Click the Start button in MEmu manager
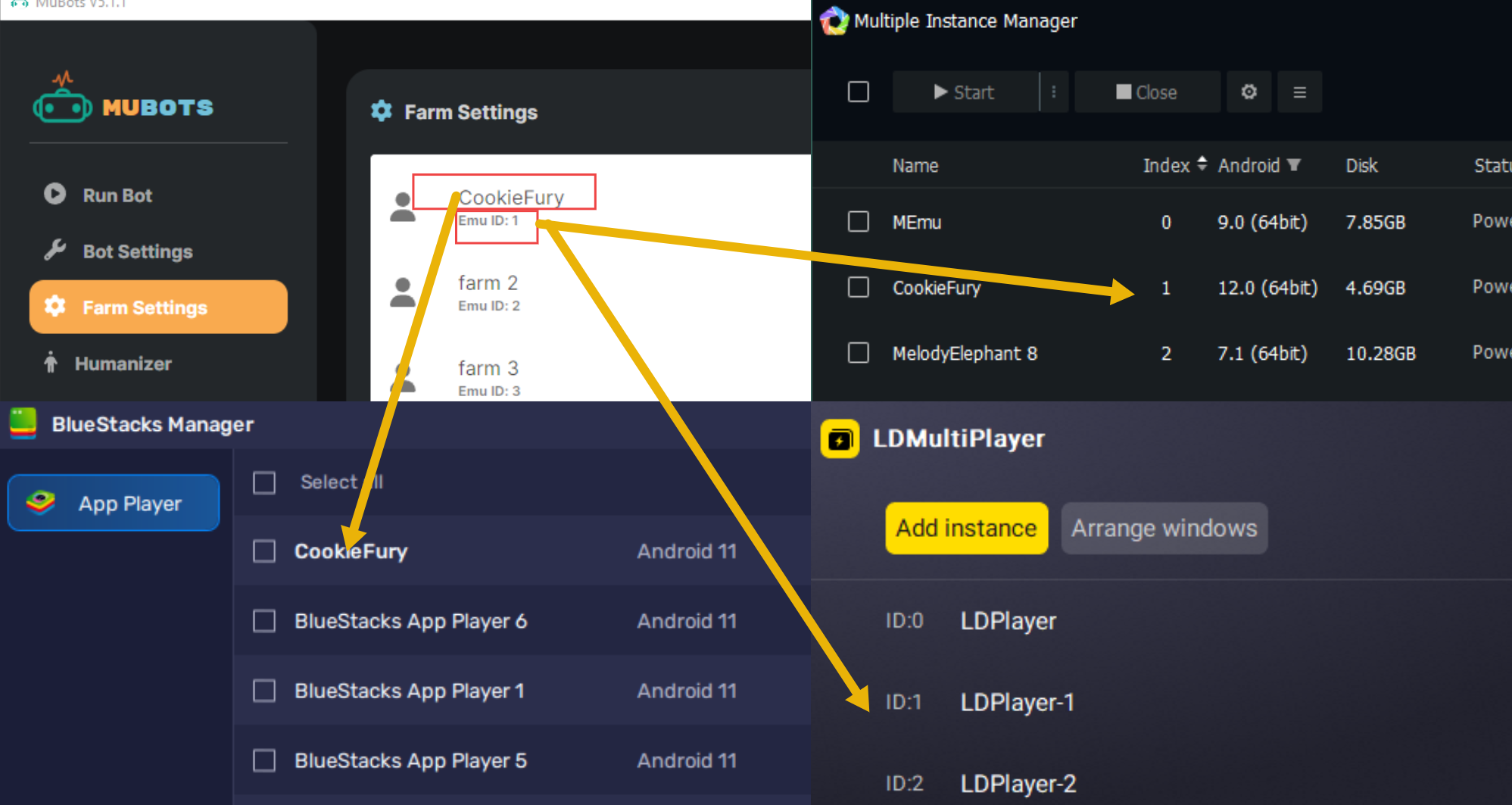This screenshot has width=1512, height=805. 965,92
